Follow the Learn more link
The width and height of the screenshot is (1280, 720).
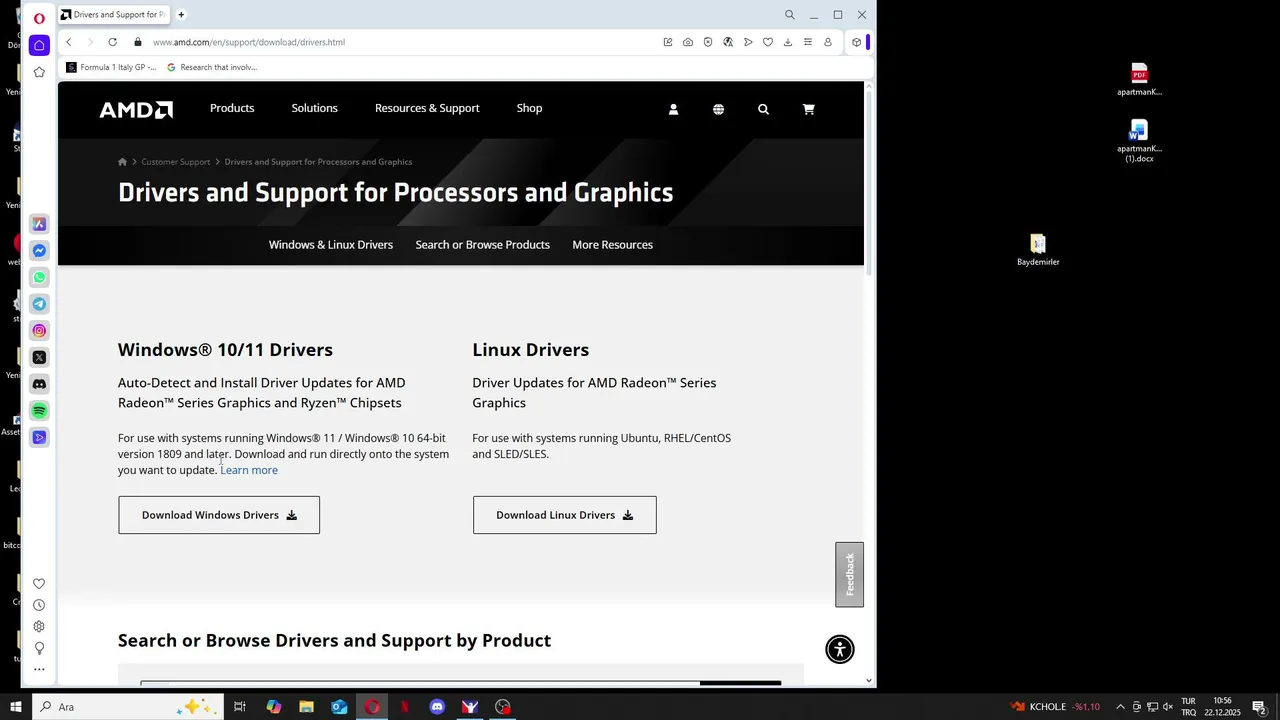pos(249,470)
